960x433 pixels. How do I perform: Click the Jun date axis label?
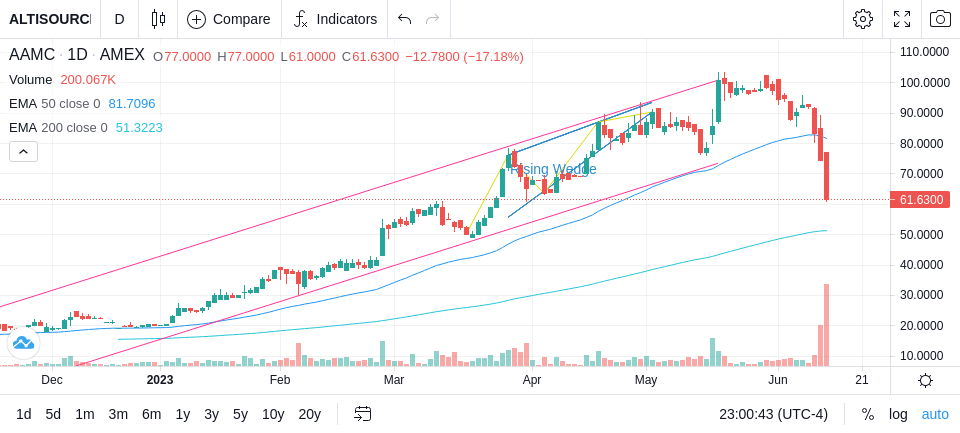tap(778, 380)
